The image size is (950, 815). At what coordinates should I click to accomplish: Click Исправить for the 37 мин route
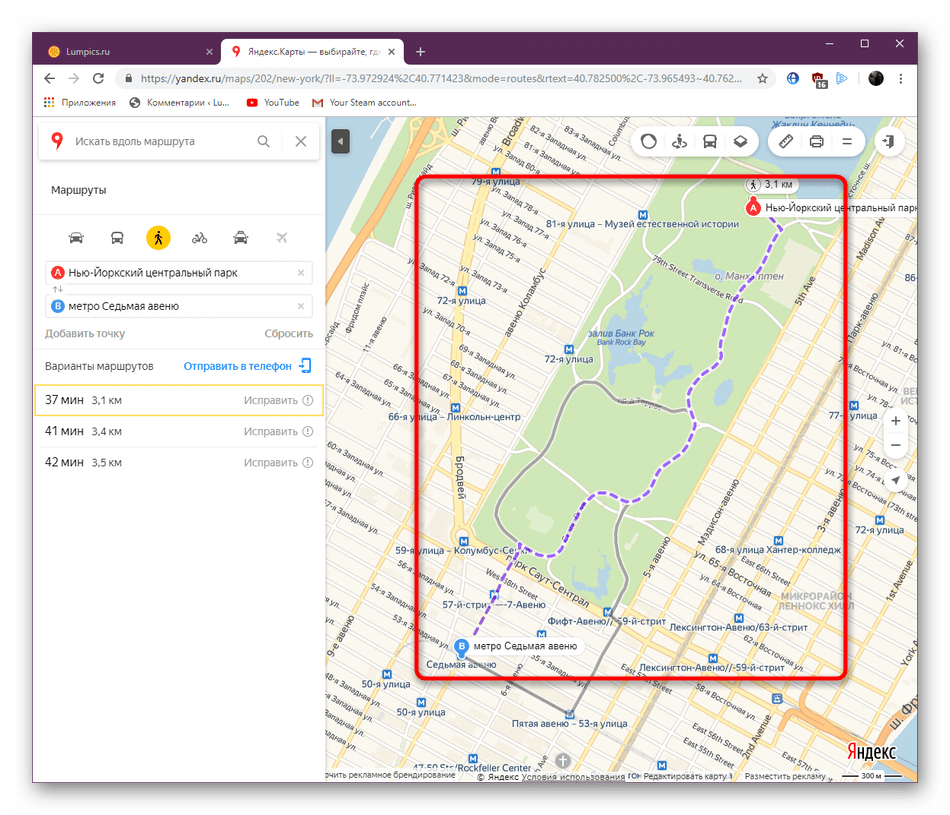coord(278,400)
